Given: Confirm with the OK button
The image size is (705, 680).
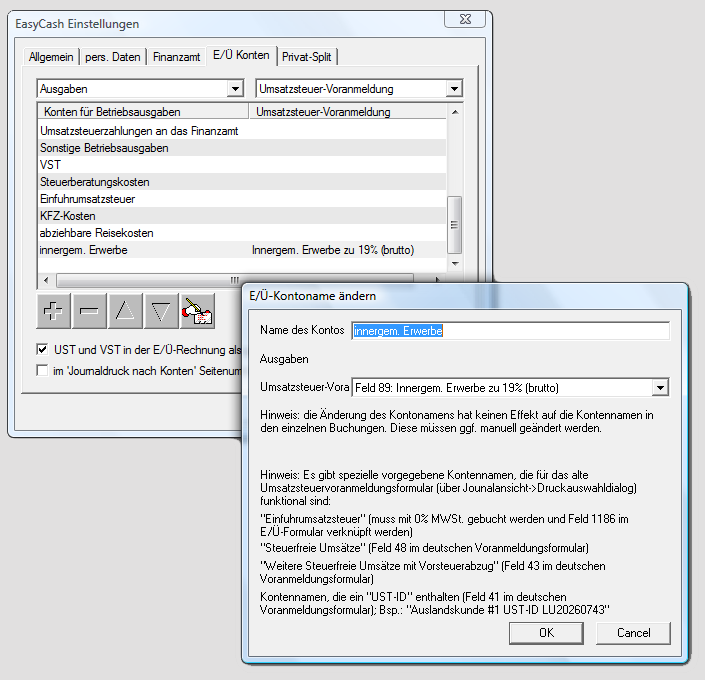Looking at the screenshot, I should 546,633.
